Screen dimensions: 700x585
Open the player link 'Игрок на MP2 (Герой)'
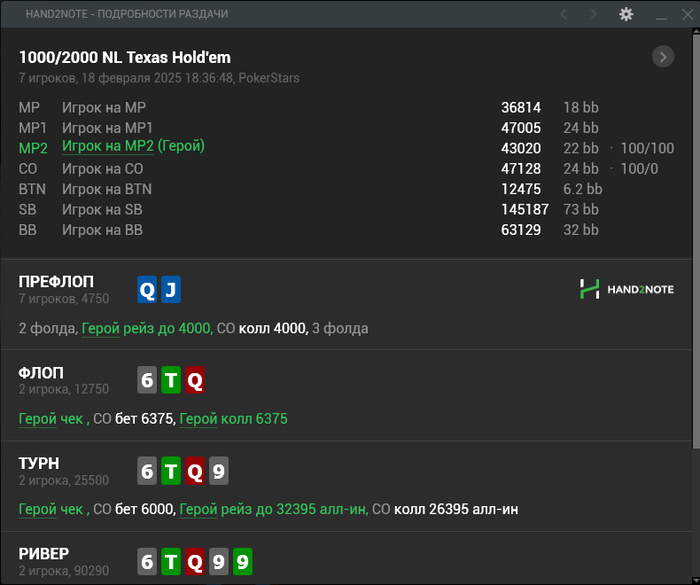click(133, 146)
